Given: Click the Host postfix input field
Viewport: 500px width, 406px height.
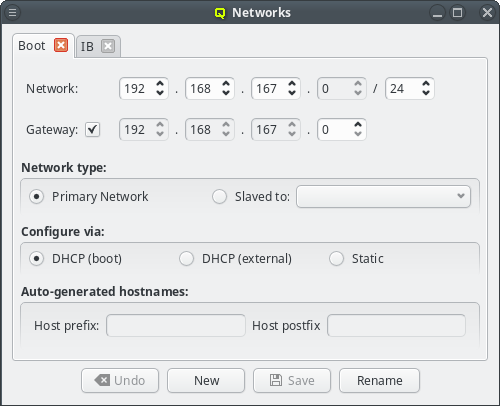Looking at the screenshot, I should tap(396, 326).
